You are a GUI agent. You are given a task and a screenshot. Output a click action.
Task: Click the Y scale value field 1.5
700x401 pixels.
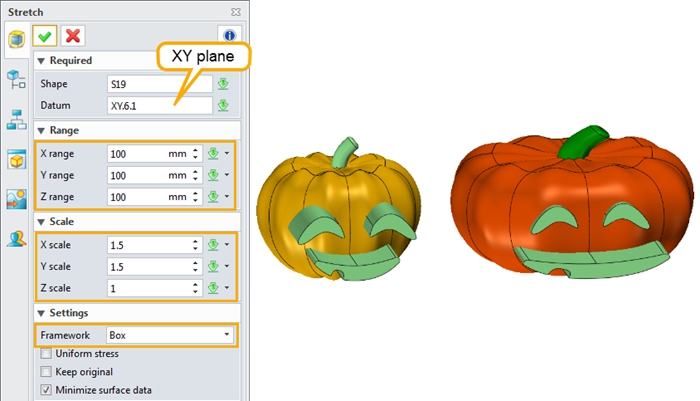(x=154, y=267)
